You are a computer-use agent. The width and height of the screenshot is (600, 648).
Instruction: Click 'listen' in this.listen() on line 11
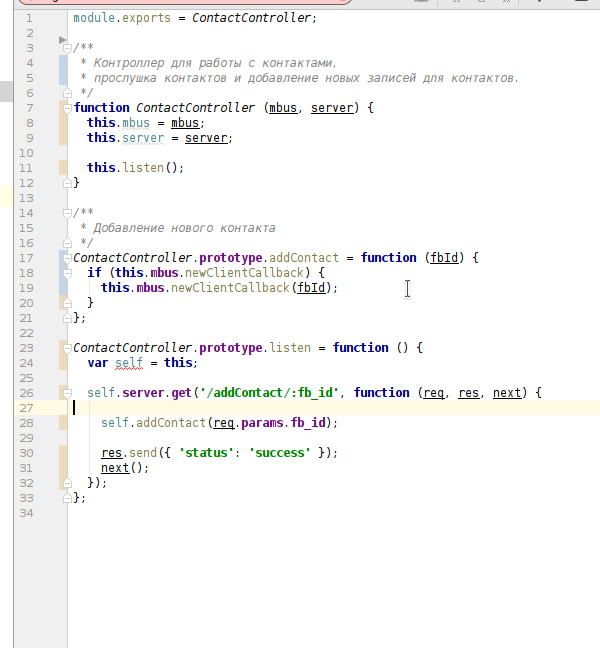(x=143, y=168)
